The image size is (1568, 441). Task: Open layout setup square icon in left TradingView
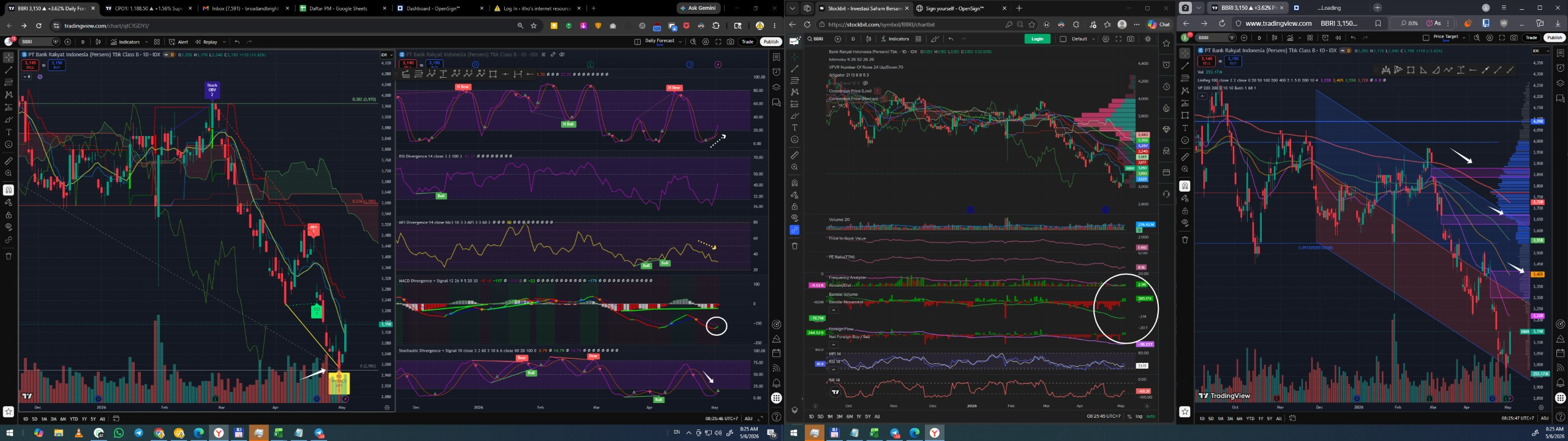click(x=637, y=42)
